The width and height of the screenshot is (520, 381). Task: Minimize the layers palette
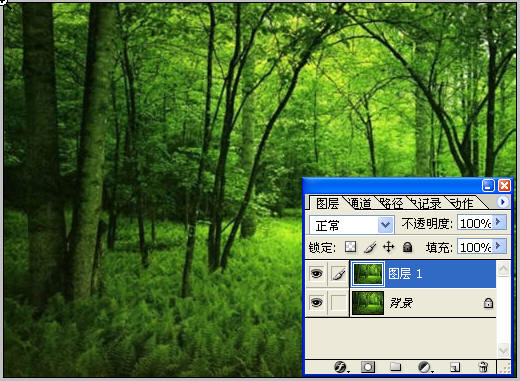pyautogui.click(x=488, y=185)
